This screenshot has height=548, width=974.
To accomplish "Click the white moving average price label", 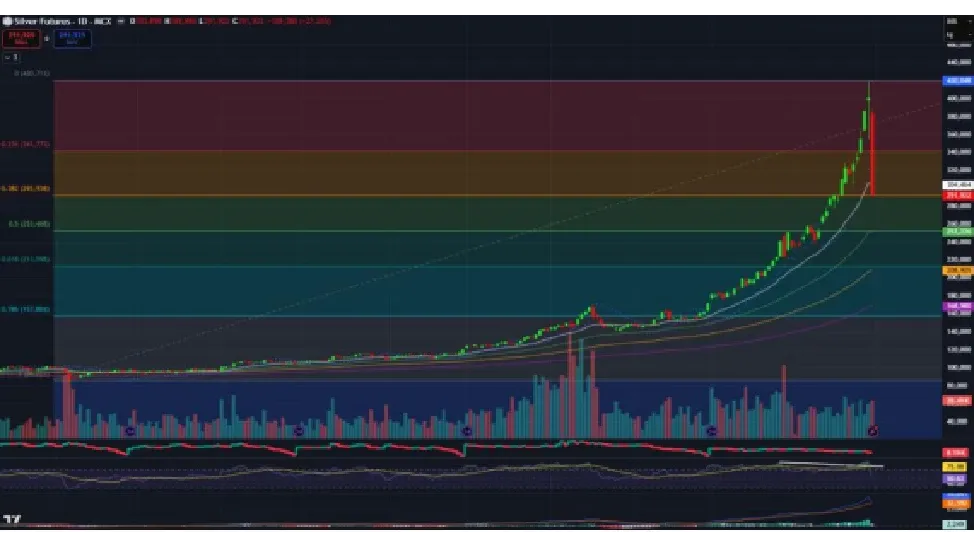I will tap(957, 185).
